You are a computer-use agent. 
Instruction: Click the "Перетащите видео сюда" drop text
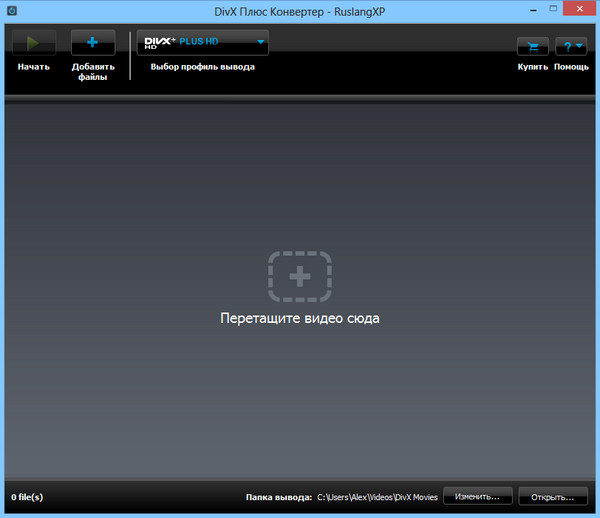299,319
